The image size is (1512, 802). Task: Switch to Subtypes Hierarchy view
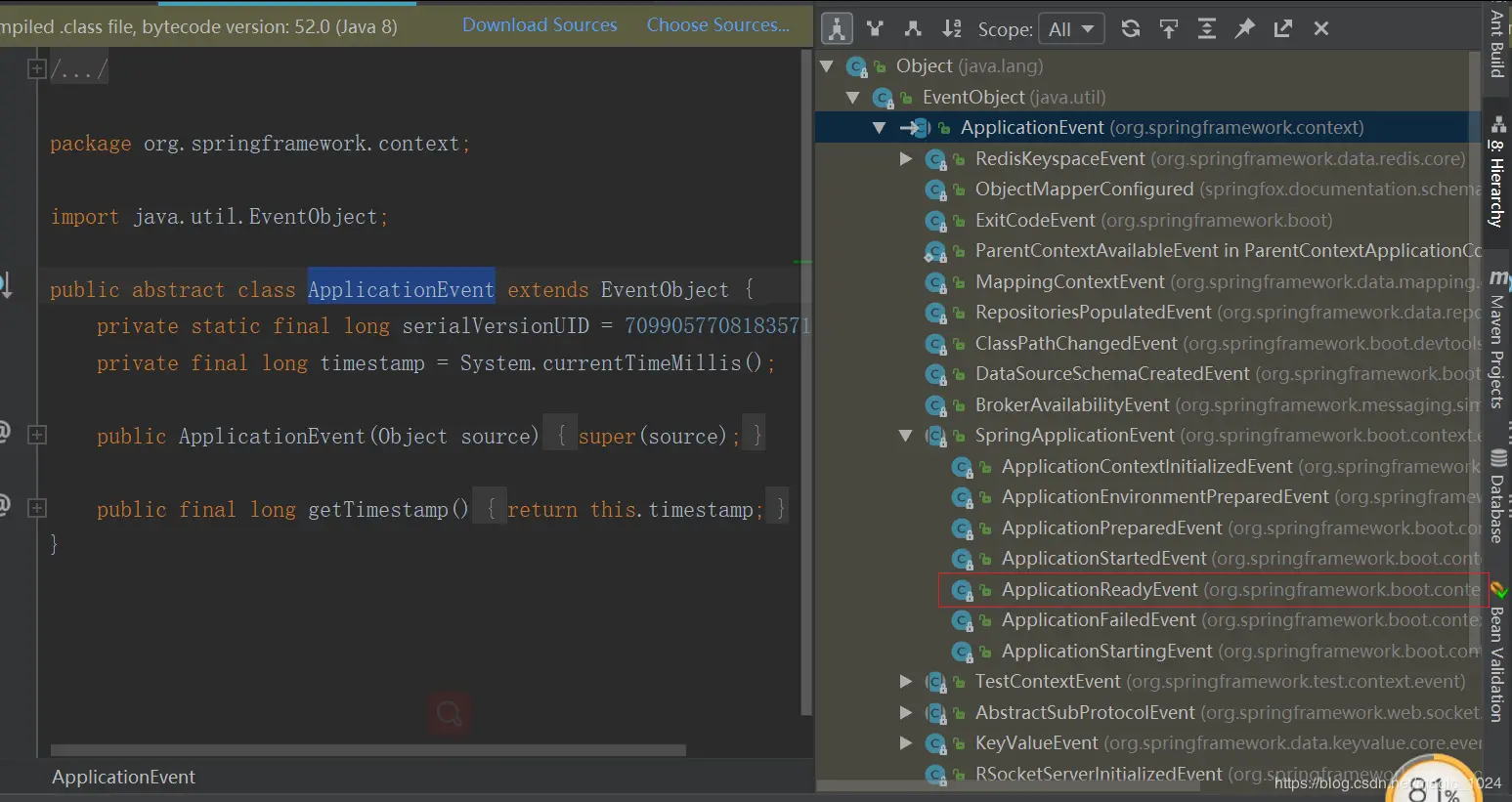[913, 29]
